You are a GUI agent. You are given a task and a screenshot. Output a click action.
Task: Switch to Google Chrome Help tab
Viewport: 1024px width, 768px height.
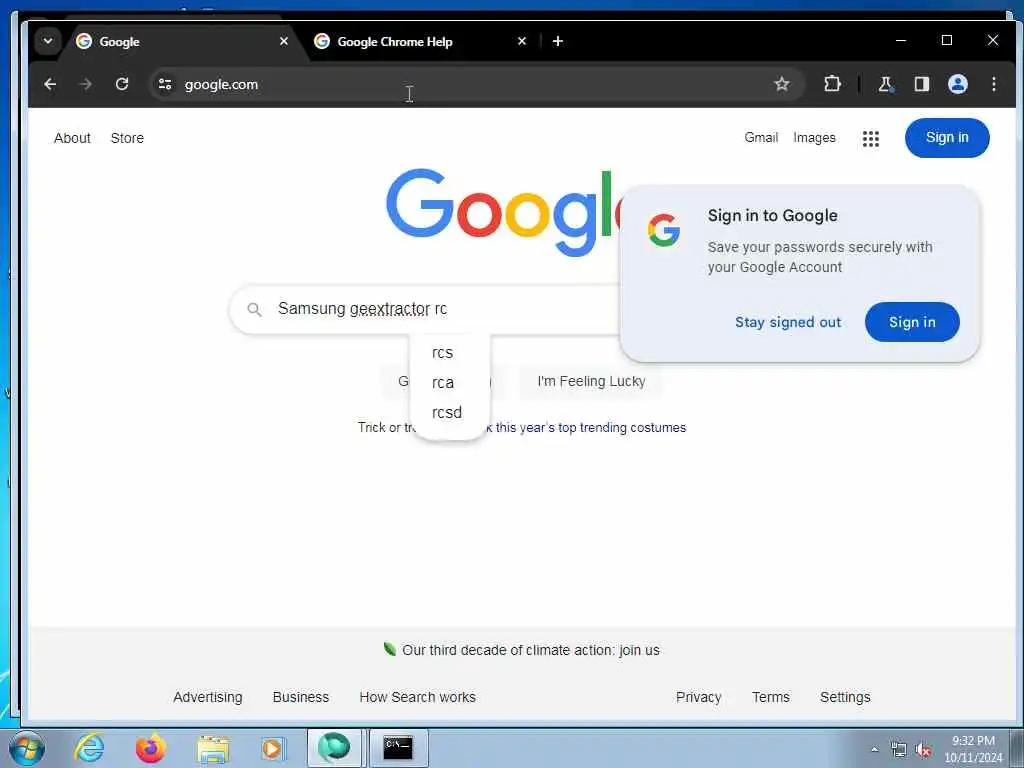point(418,41)
